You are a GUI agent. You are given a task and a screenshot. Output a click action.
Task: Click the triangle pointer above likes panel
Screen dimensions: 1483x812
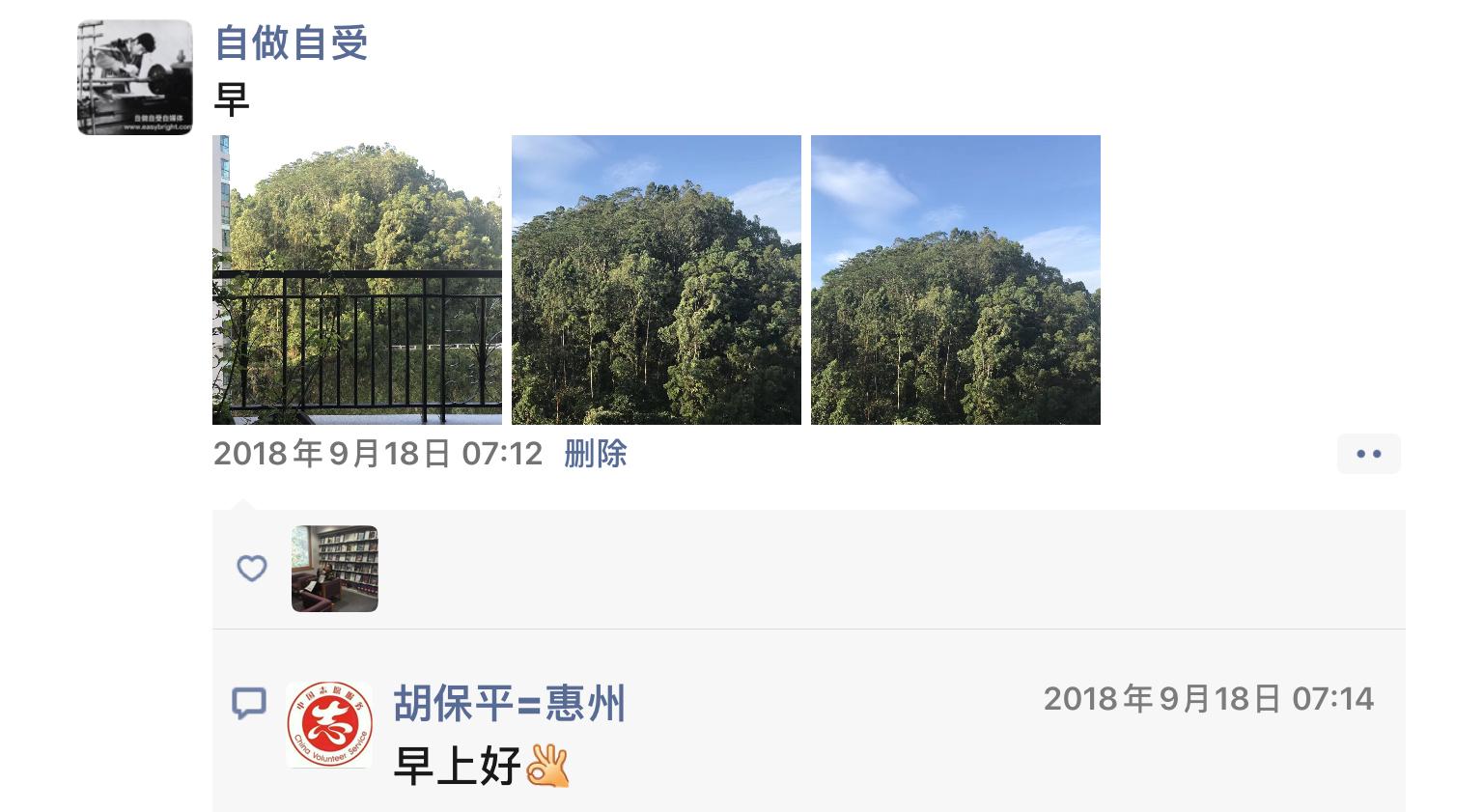(x=243, y=504)
